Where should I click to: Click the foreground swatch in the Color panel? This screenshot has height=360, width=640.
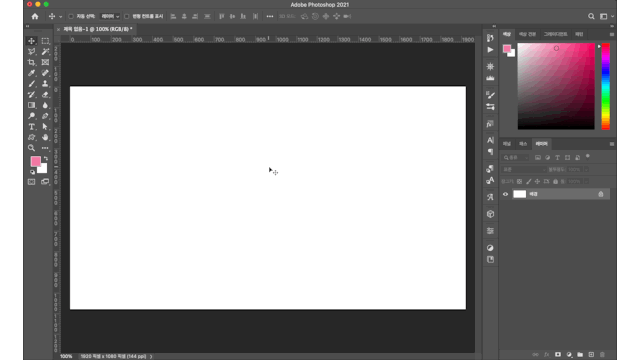[507, 49]
